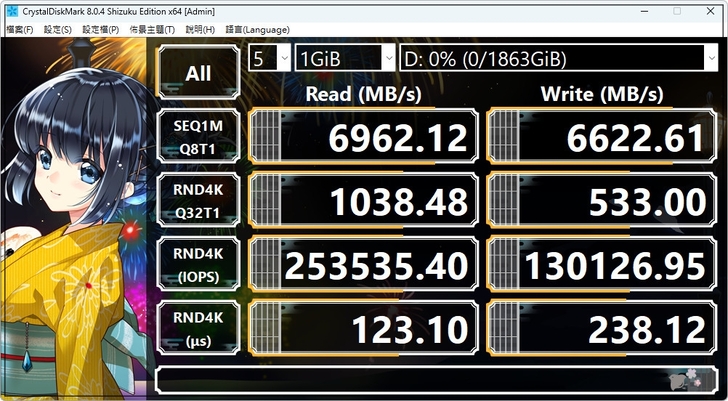The image size is (728, 401).
Task: Open the 語言(Language) menu
Action: [x=257, y=30]
